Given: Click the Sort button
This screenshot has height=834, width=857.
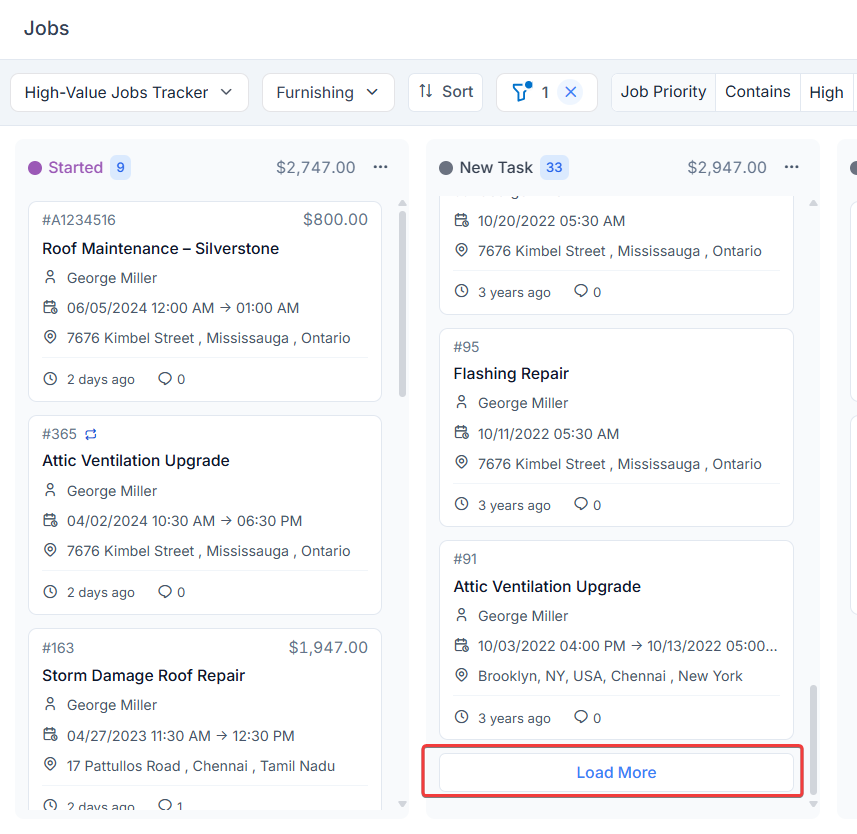Looking at the screenshot, I should click(445, 92).
